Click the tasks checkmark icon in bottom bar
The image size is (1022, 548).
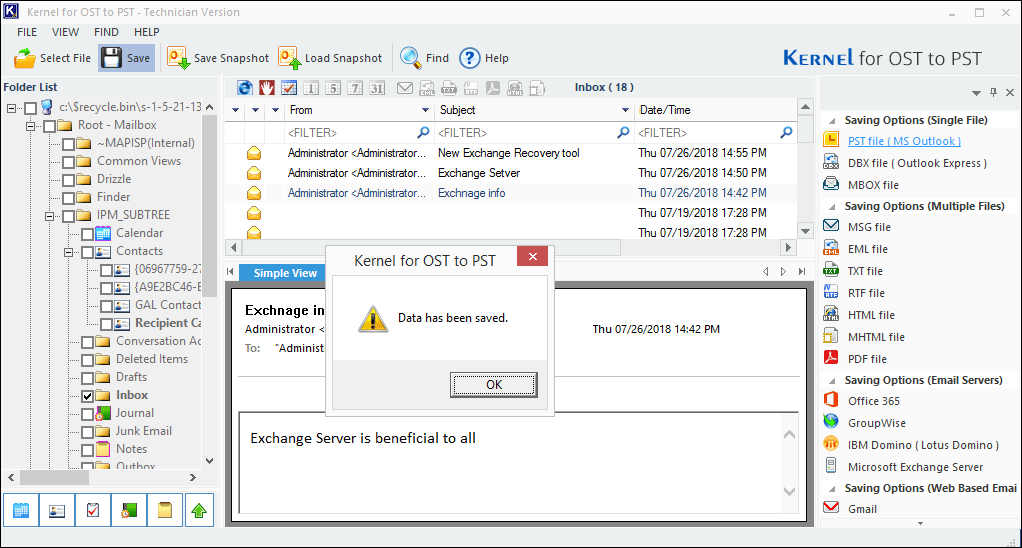[x=93, y=510]
